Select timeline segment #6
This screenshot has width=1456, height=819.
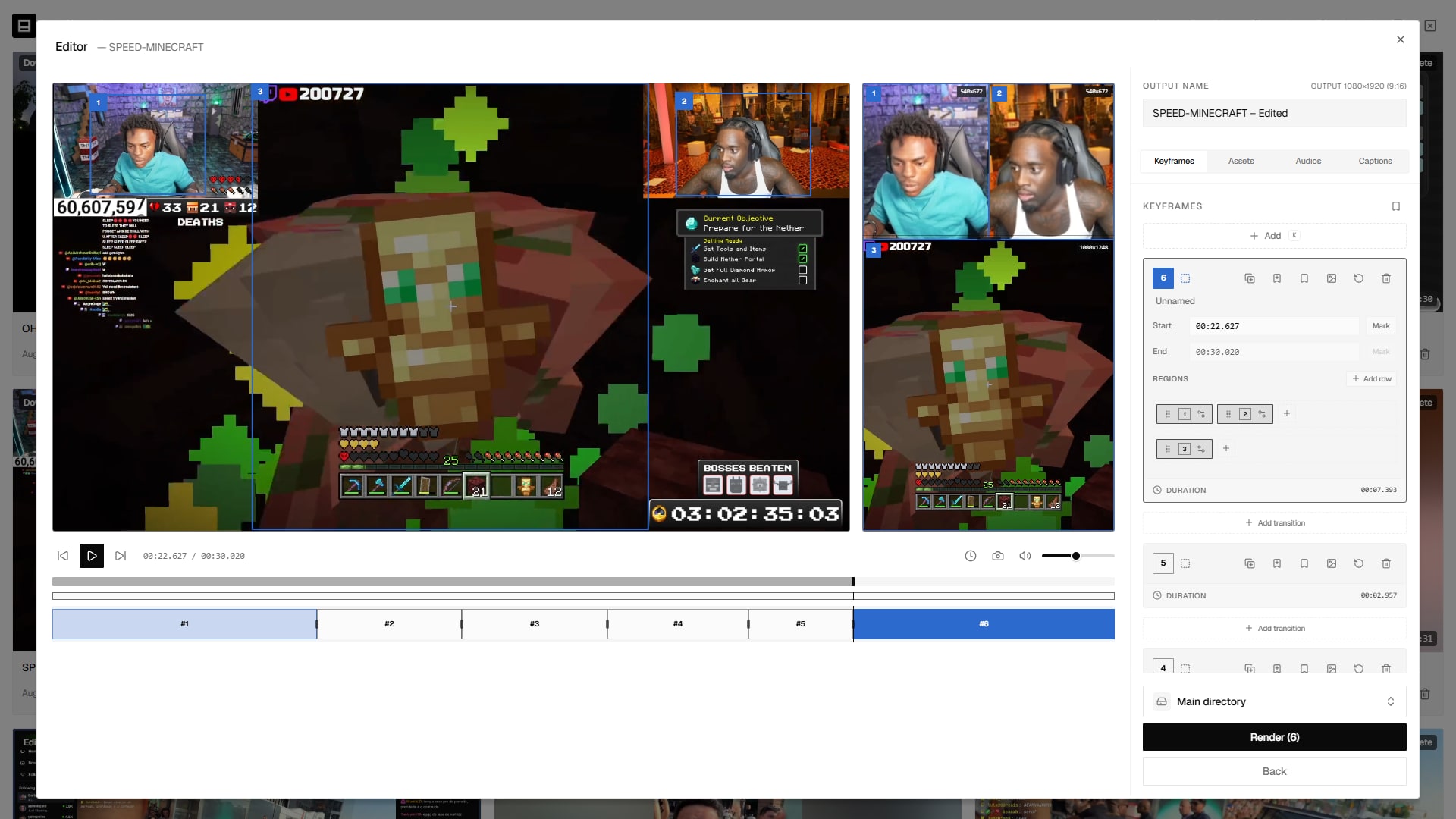(x=984, y=624)
